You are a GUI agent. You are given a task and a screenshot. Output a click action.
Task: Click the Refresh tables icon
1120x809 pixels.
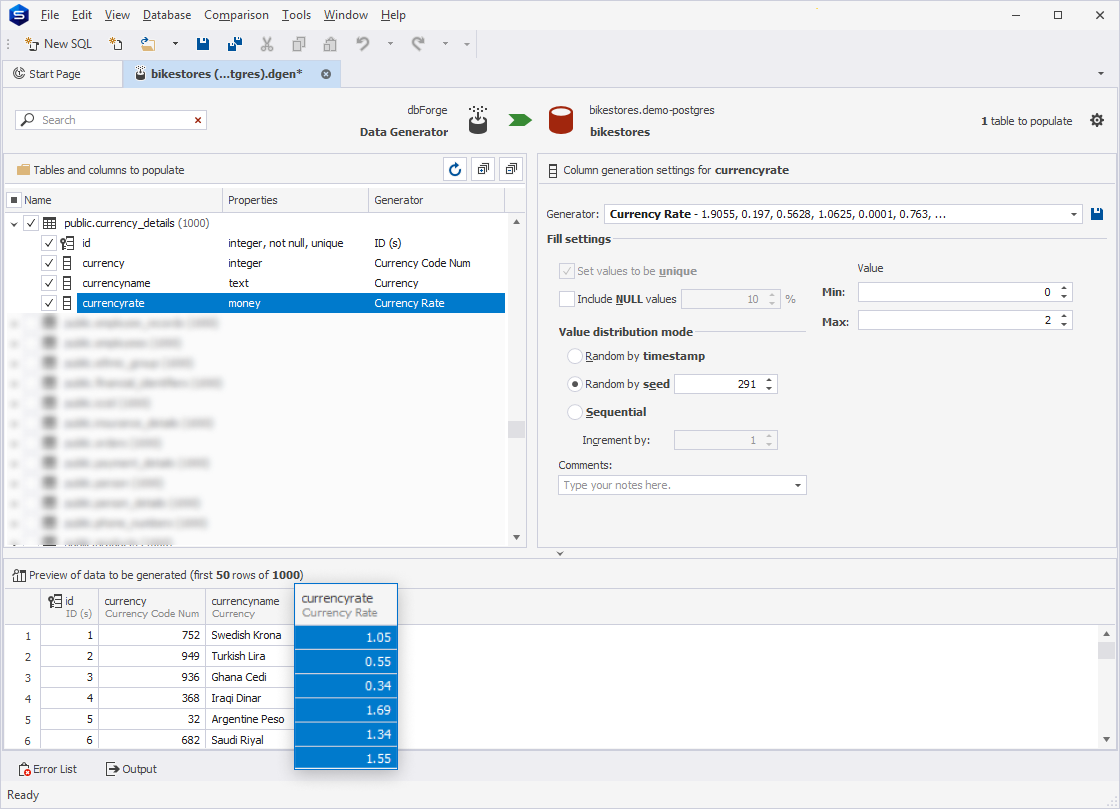click(x=455, y=169)
